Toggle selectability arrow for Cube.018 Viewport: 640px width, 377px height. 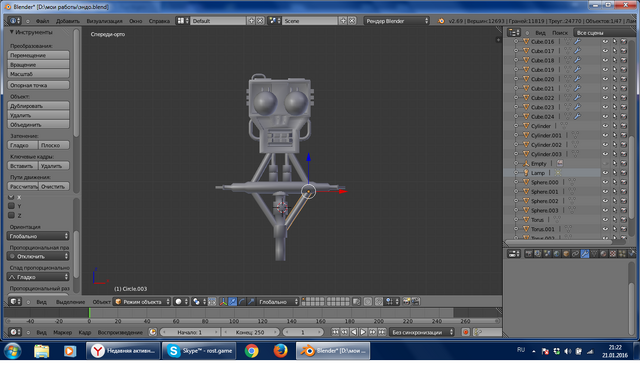point(614,60)
